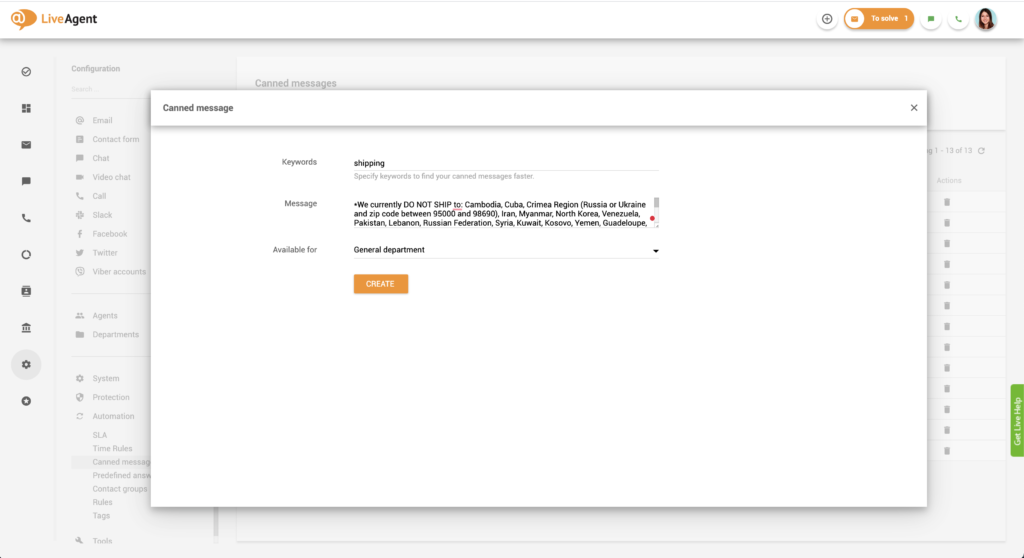Expand the Automation section in Configuration
Image resolution: width=1024 pixels, height=558 pixels.
point(113,416)
